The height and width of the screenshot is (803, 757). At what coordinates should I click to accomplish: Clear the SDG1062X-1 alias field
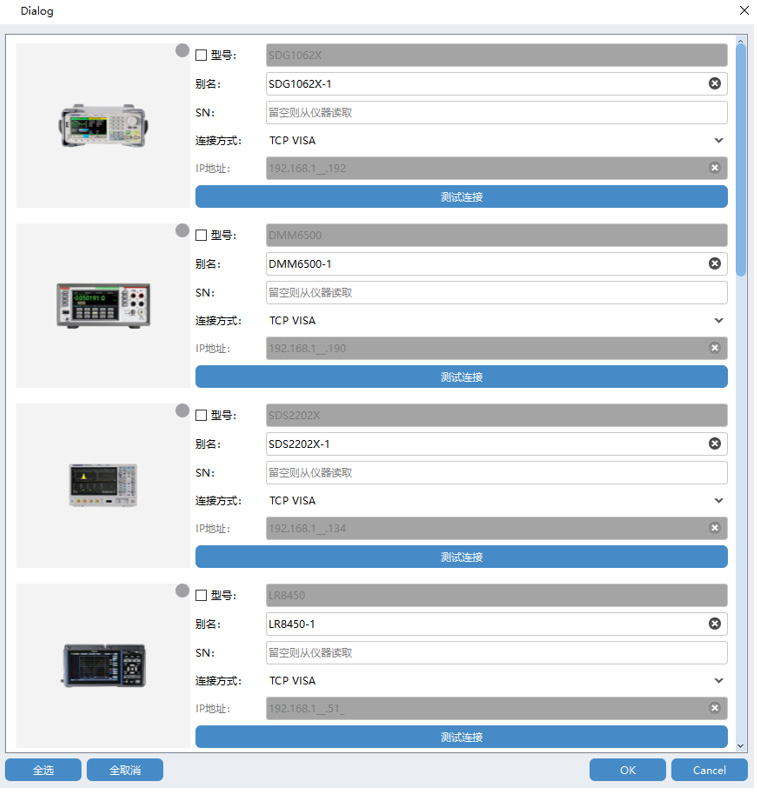714,84
